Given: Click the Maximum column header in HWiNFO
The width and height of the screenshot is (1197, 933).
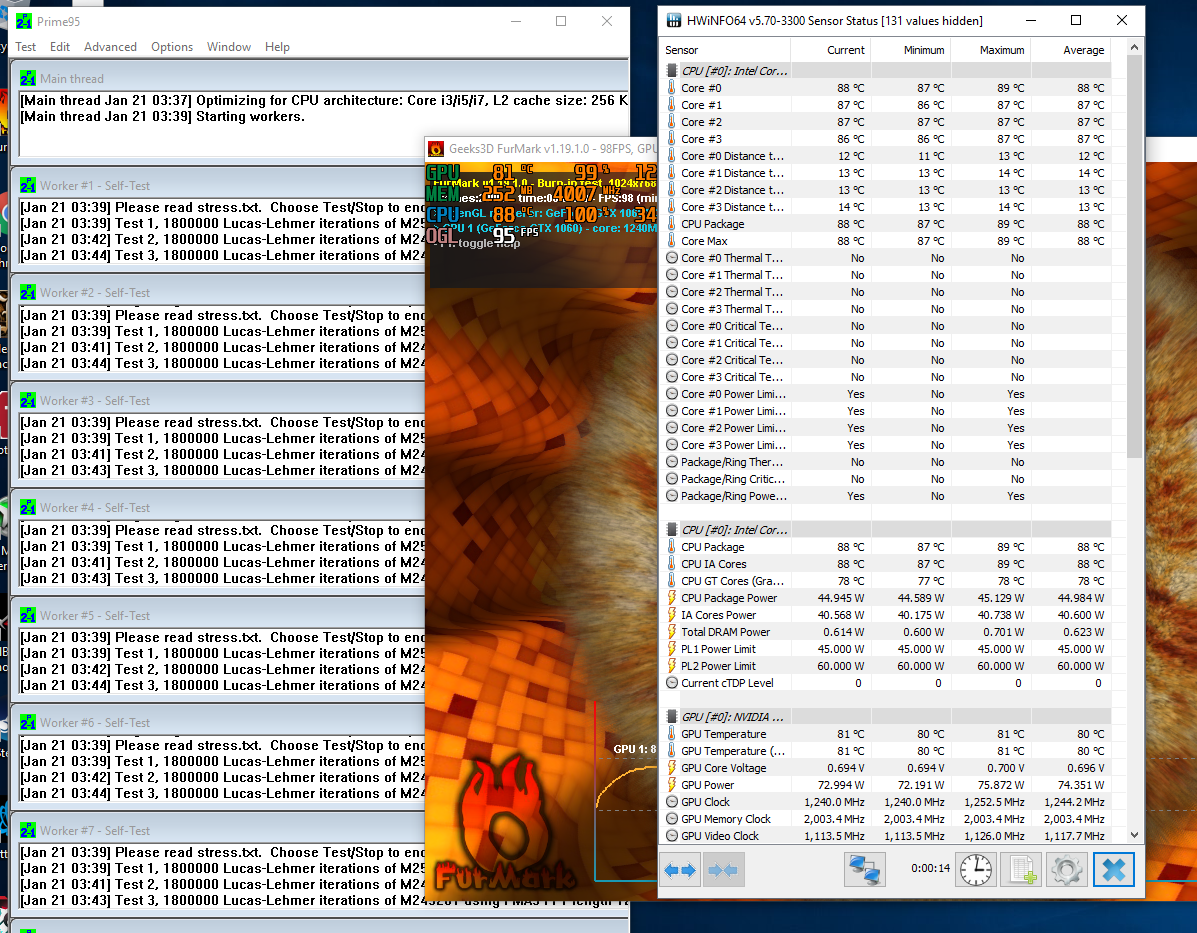Looking at the screenshot, I should (x=991, y=50).
